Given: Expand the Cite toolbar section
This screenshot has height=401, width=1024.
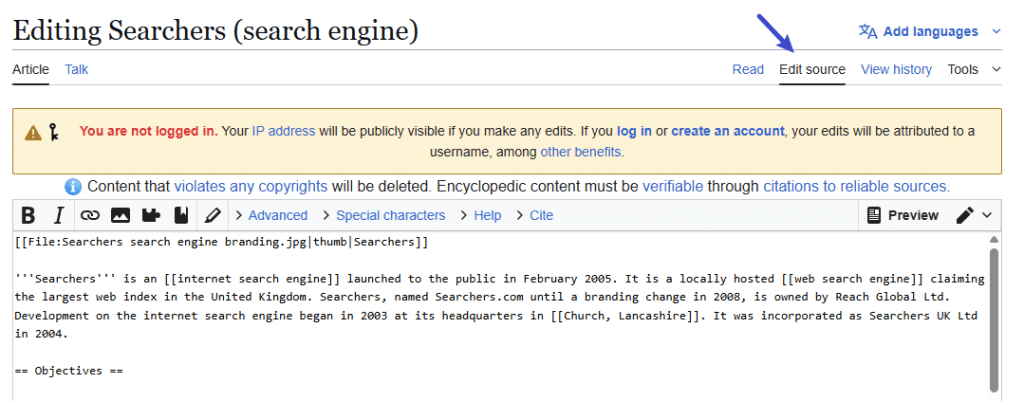Looking at the screenshot, I should 534,216.
